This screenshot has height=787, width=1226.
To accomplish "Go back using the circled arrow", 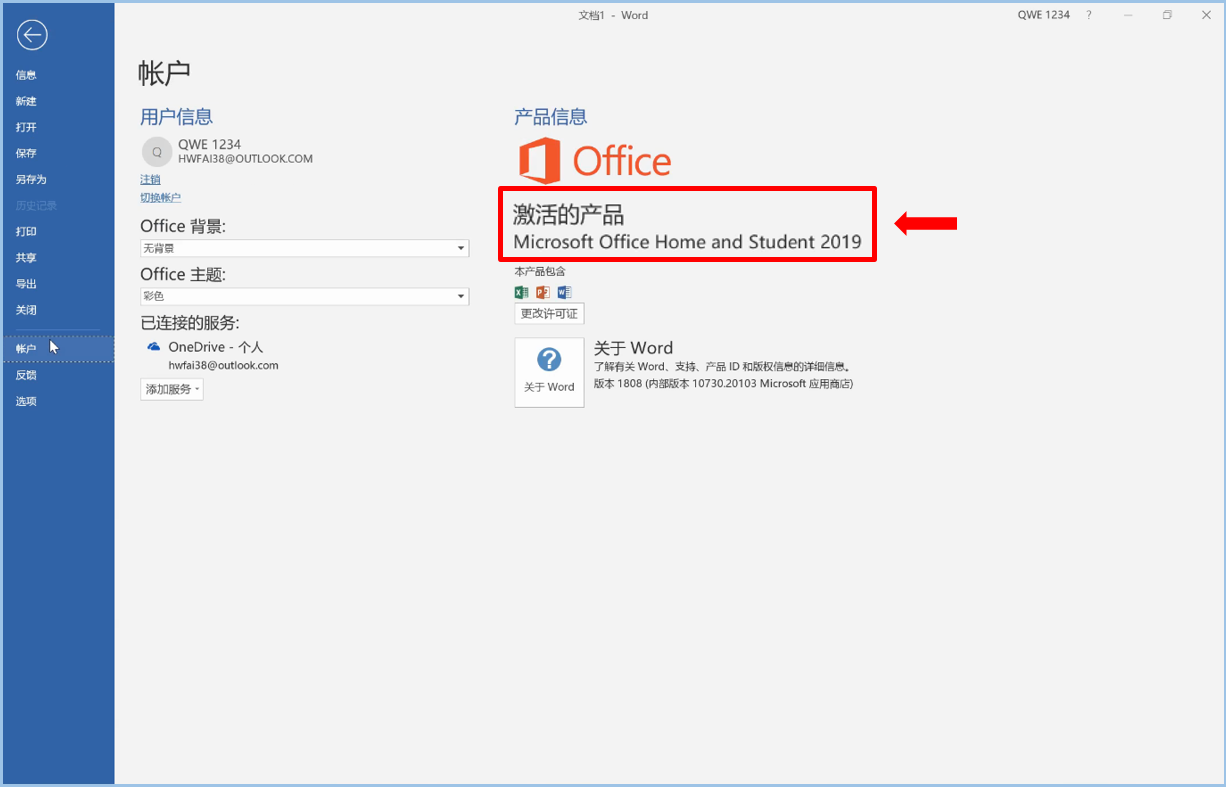I will point(32,35).
